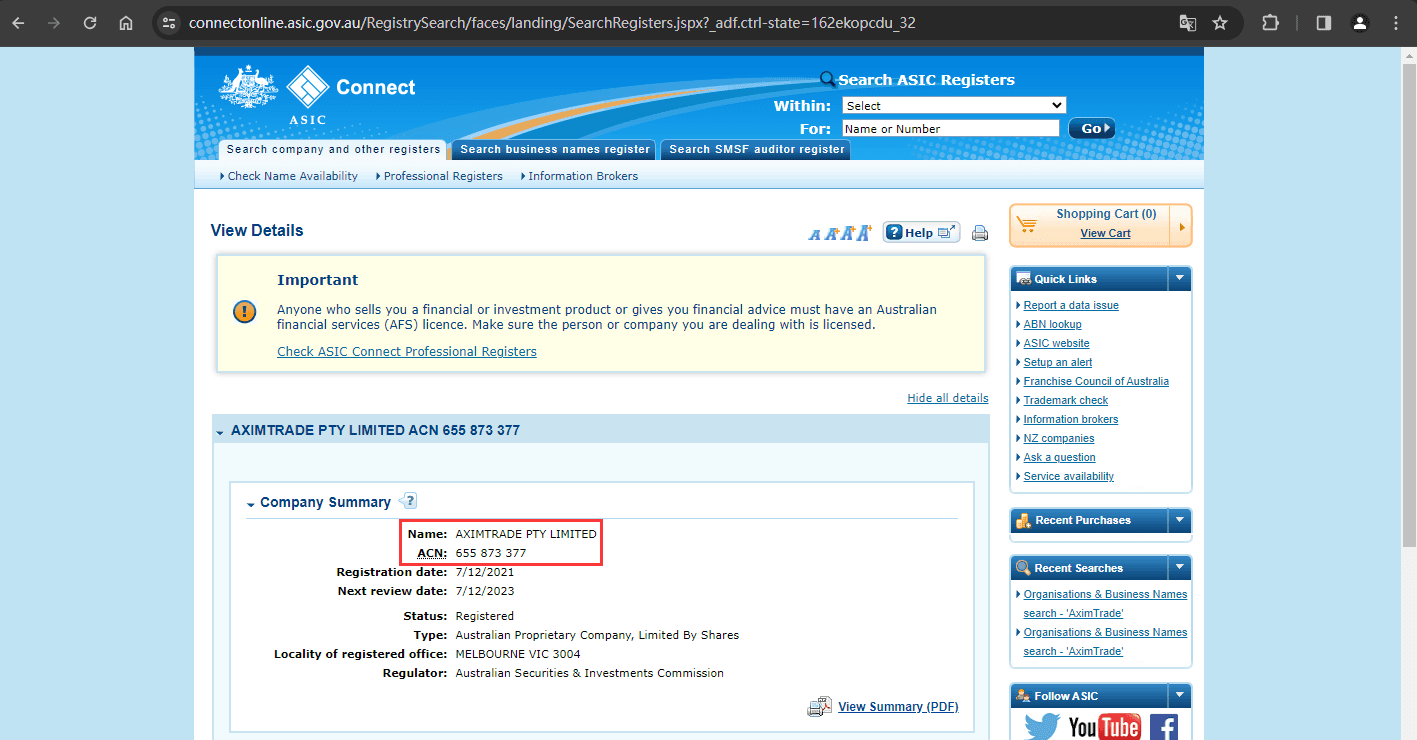
Task: Click the shopping cart icon
Action: pyautogui.click(x=1029, y=224)
